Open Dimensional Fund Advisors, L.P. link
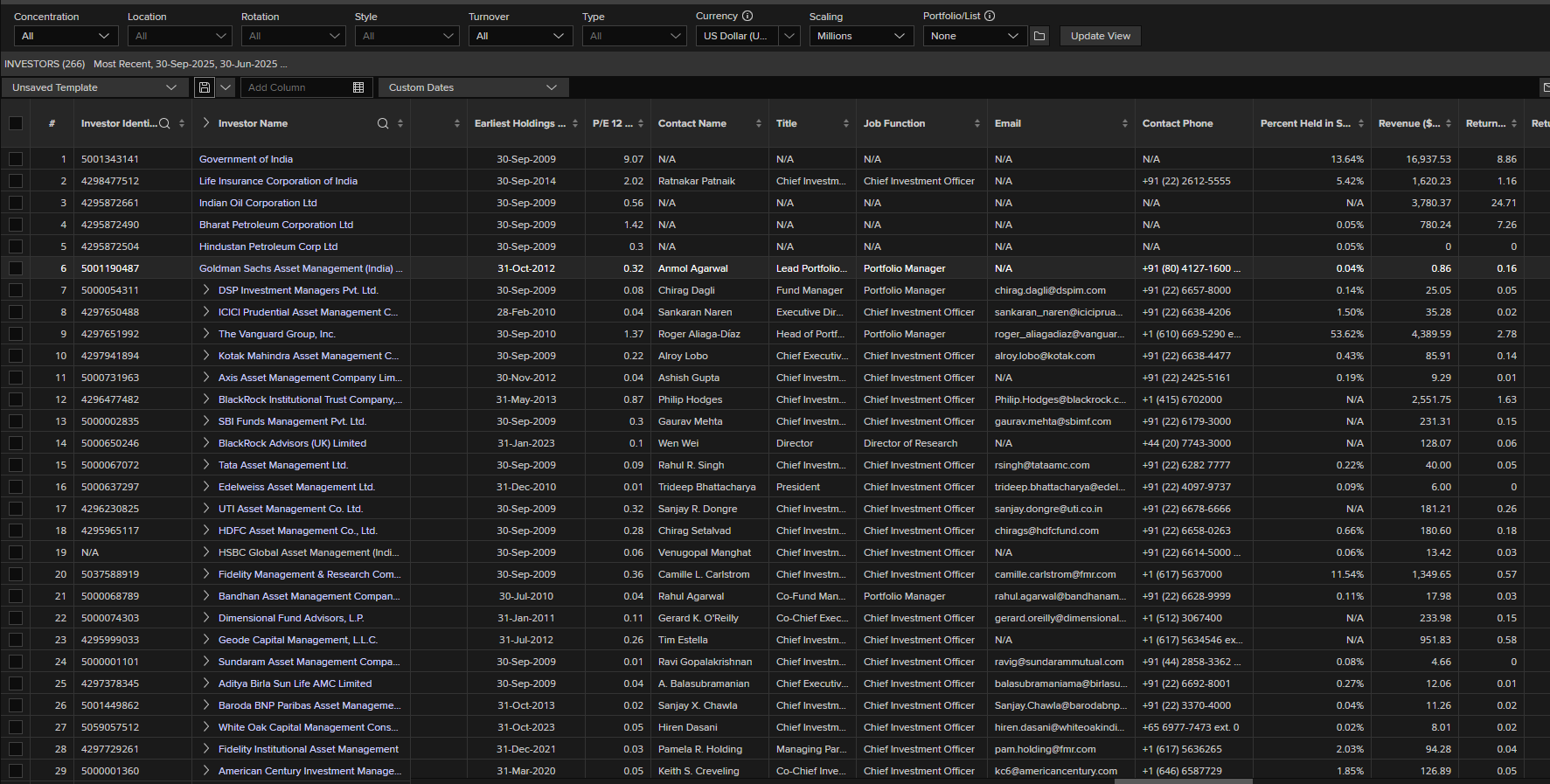The height and width of the screenshot is (784, 1550). pyautogui.click(x=291, y=618)
